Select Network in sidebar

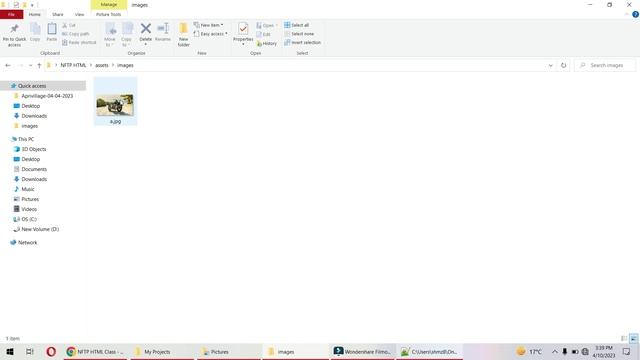tap(27, 242)
